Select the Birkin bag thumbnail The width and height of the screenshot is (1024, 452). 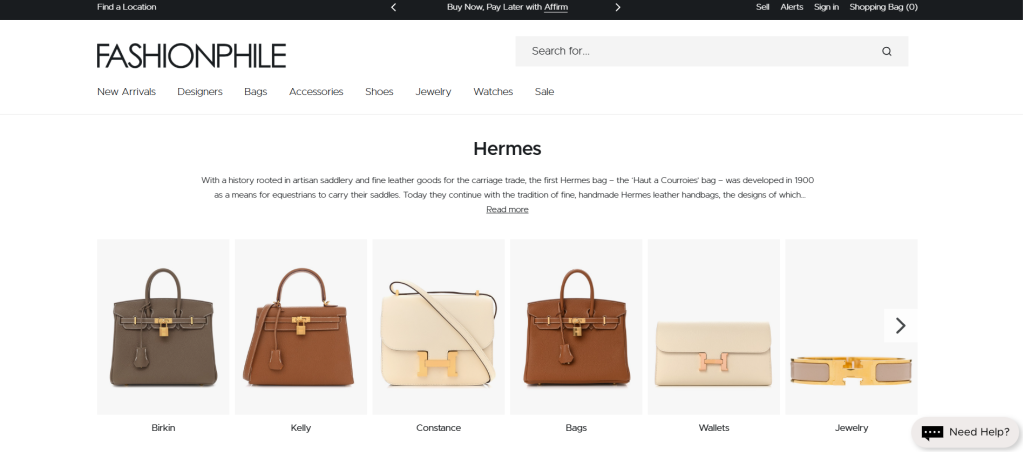[163, 327]
